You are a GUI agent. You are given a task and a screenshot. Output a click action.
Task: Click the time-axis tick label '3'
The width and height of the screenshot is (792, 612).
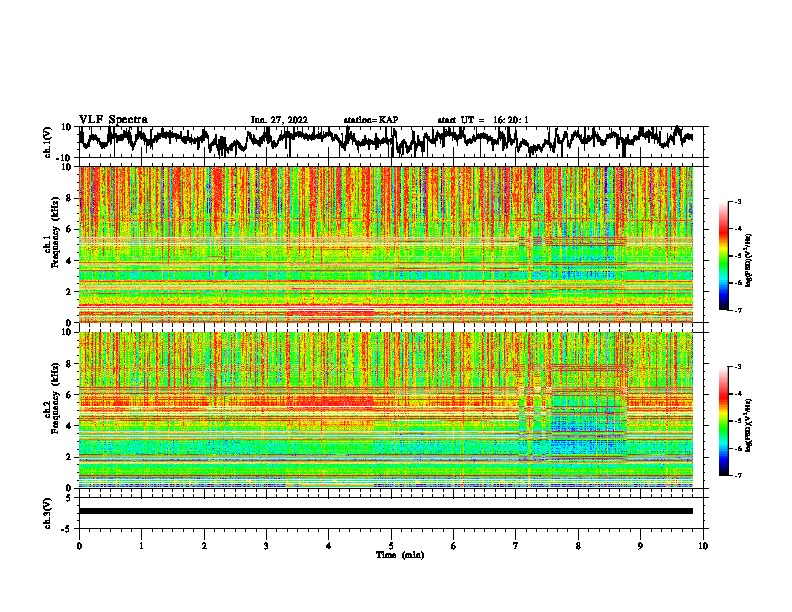tap(266, 545)
